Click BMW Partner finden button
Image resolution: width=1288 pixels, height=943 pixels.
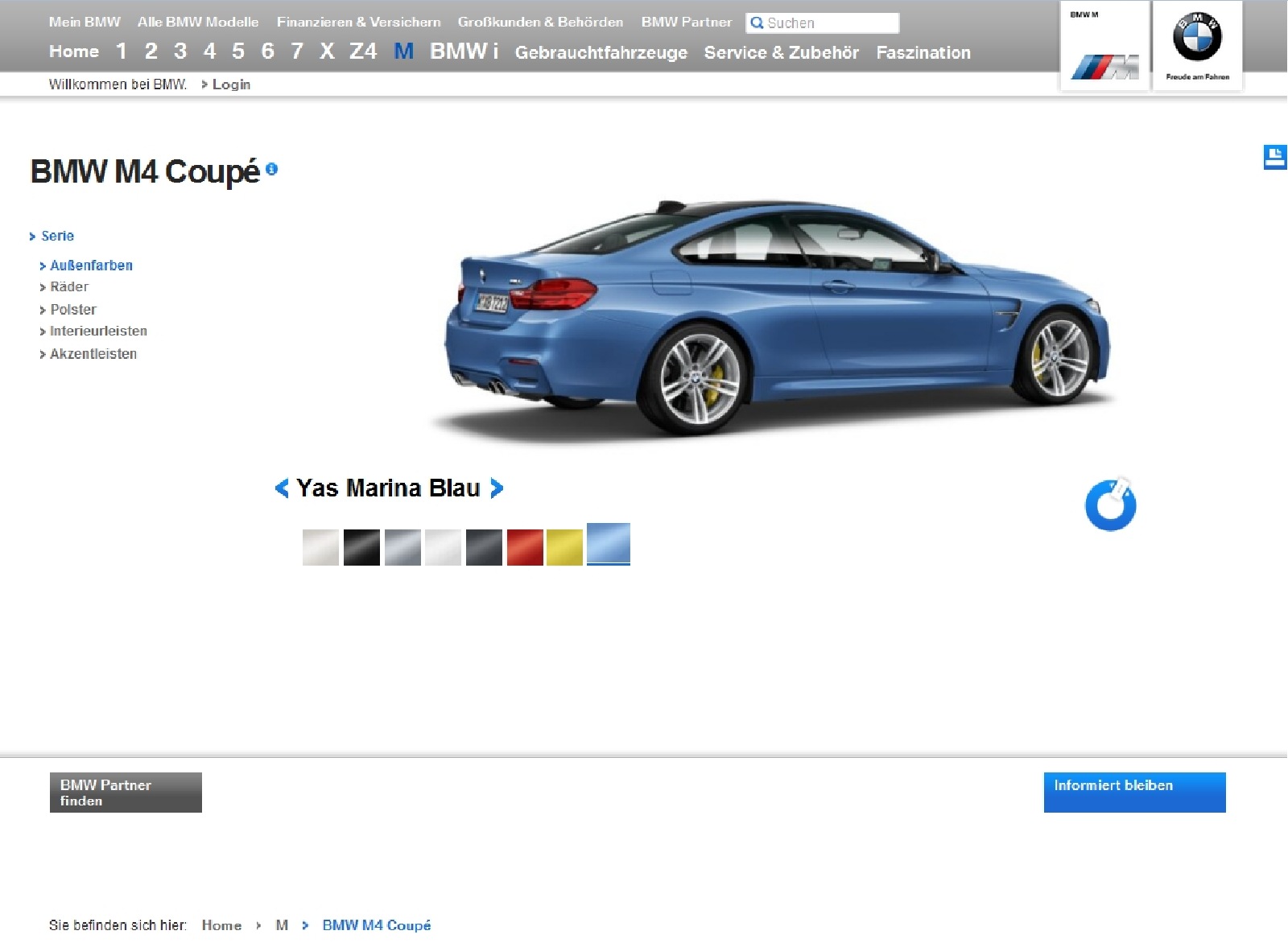click(126, 793)
